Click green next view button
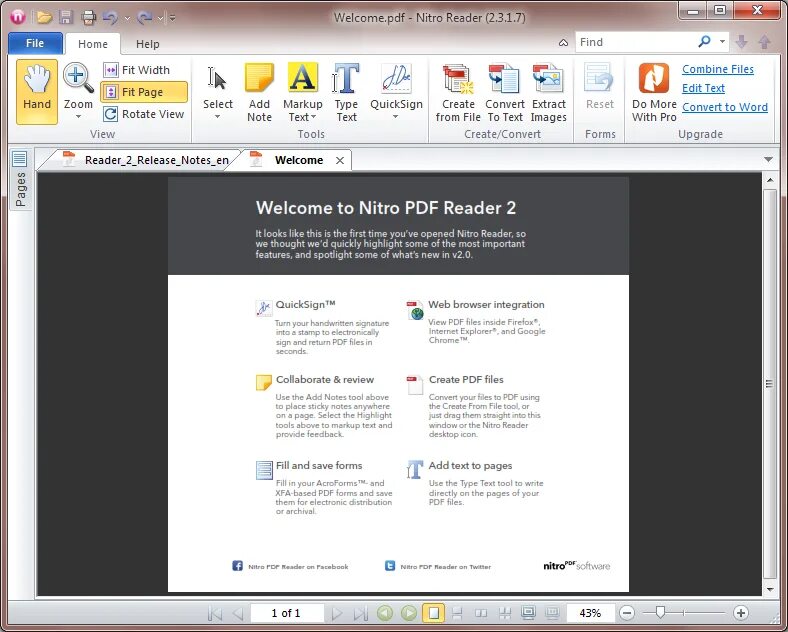Viewport: 788px width, 632px height. coord(409,613)
